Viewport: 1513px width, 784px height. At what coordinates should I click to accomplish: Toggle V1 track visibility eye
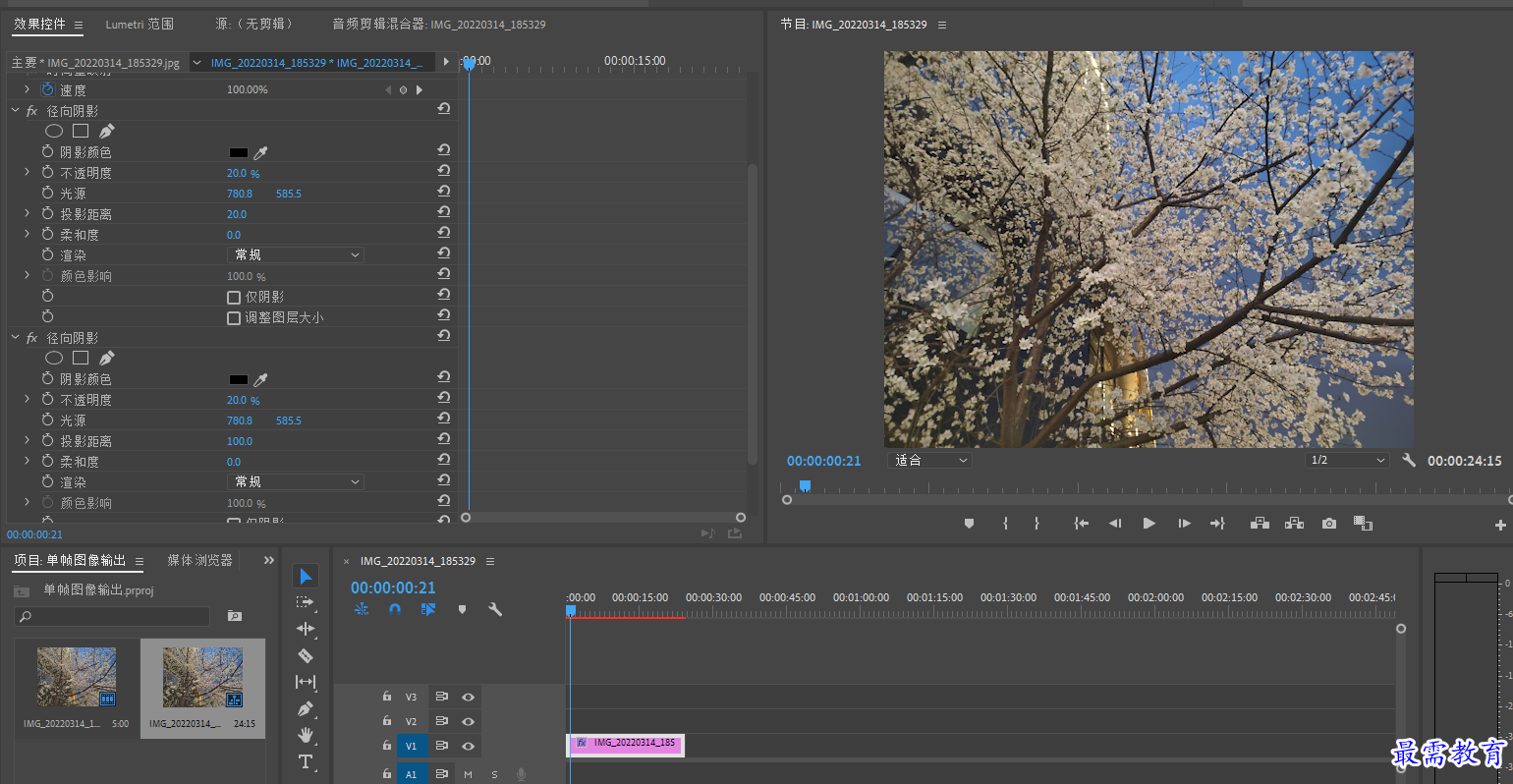pyautogui.click(x=468, y=746)
